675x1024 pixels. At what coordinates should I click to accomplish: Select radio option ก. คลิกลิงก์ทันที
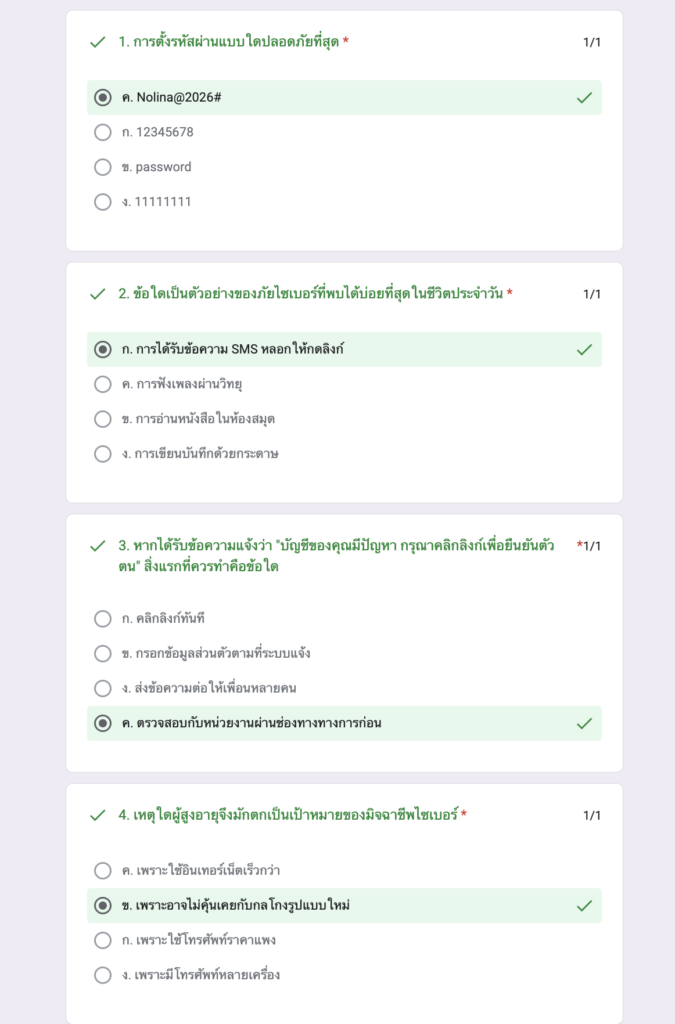[102, 618]
